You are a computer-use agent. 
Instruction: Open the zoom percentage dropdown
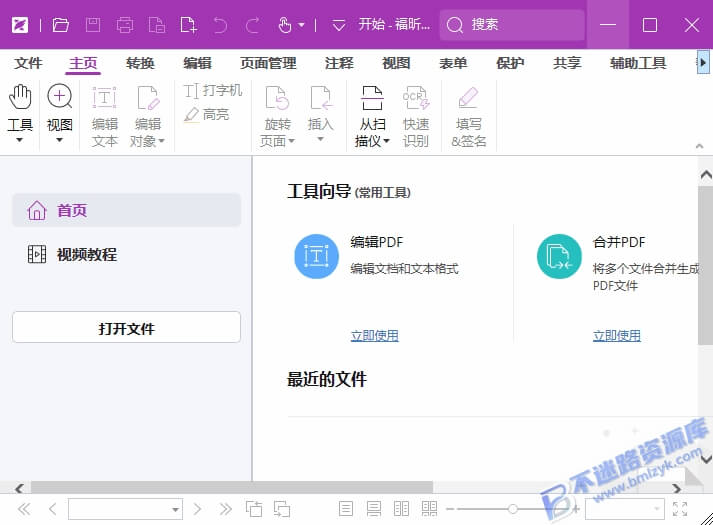pyautogui.click(x=657, y=509)
